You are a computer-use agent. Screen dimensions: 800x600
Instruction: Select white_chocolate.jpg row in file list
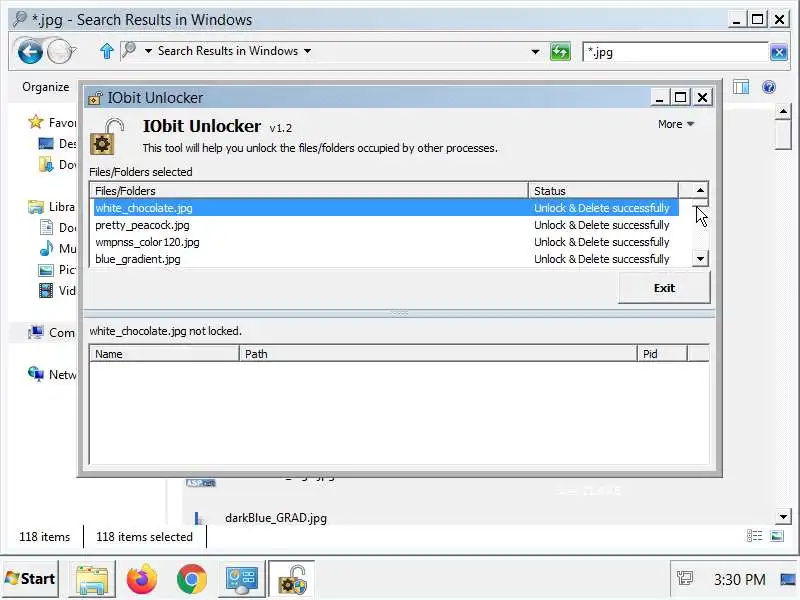click(386, 208)
